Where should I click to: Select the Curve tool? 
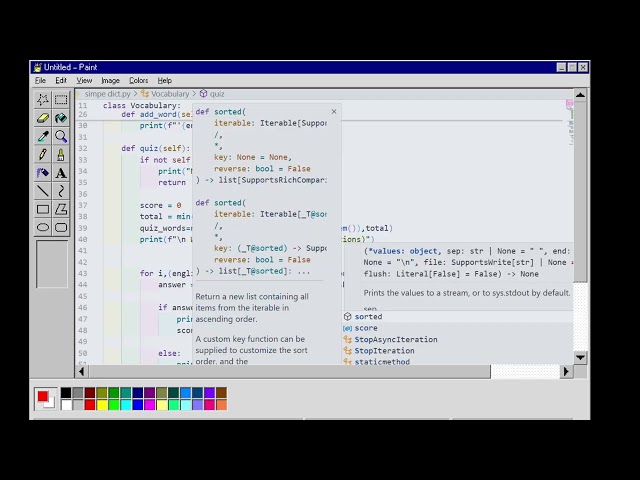(61, 191)
